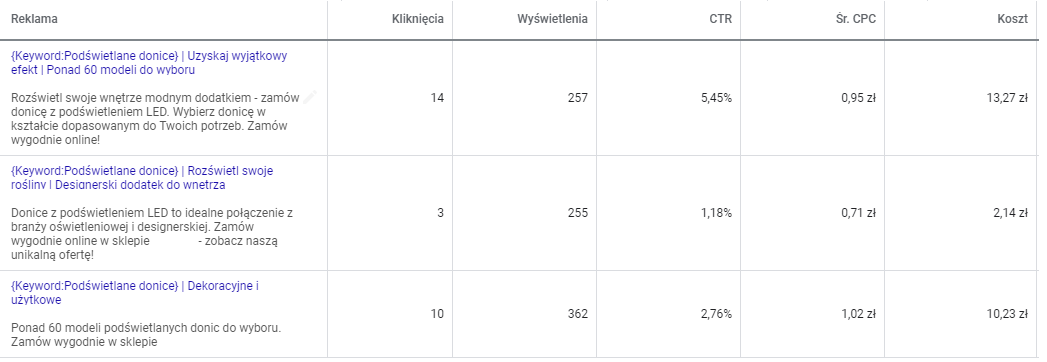Viewport: 1047px width, 362px height.
Task: Click the pencil edit icon beside first ad
Action: (309, 98)
